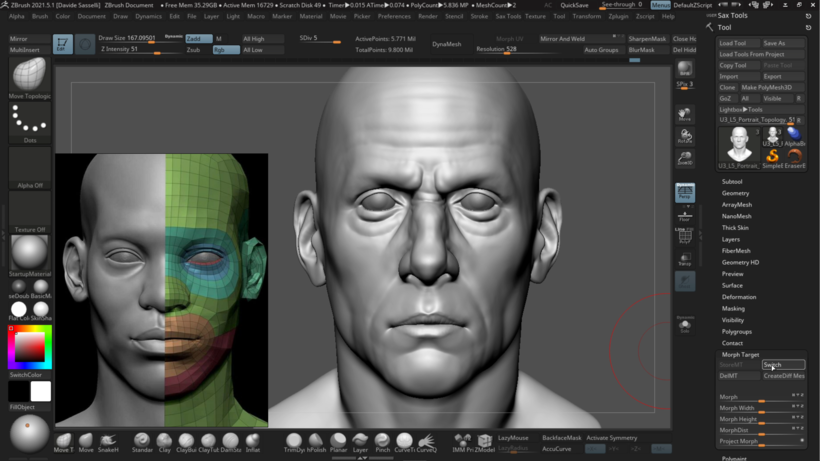Select the hPolish brush
Image resolution: width=820 pixels, height=461 pixels.
(x=316, y=440)
